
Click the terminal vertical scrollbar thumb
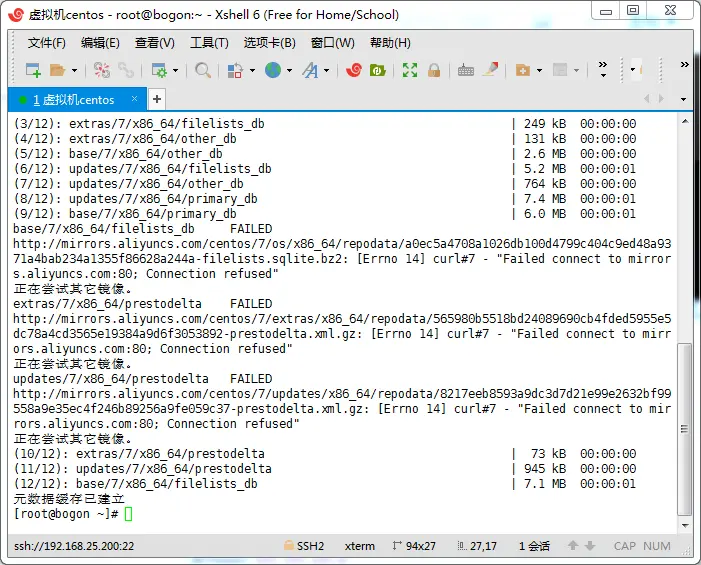pos(684,429)
